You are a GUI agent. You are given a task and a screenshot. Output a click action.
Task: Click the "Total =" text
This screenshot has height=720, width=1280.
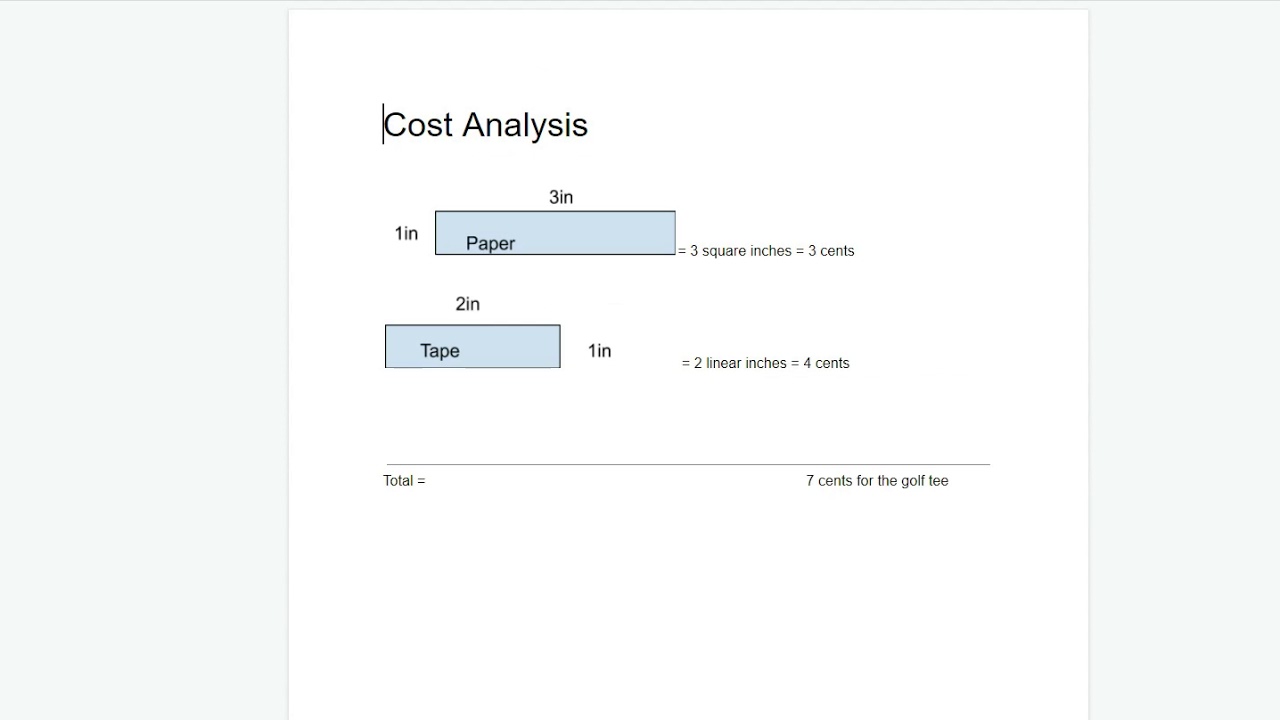click(404, 481)
